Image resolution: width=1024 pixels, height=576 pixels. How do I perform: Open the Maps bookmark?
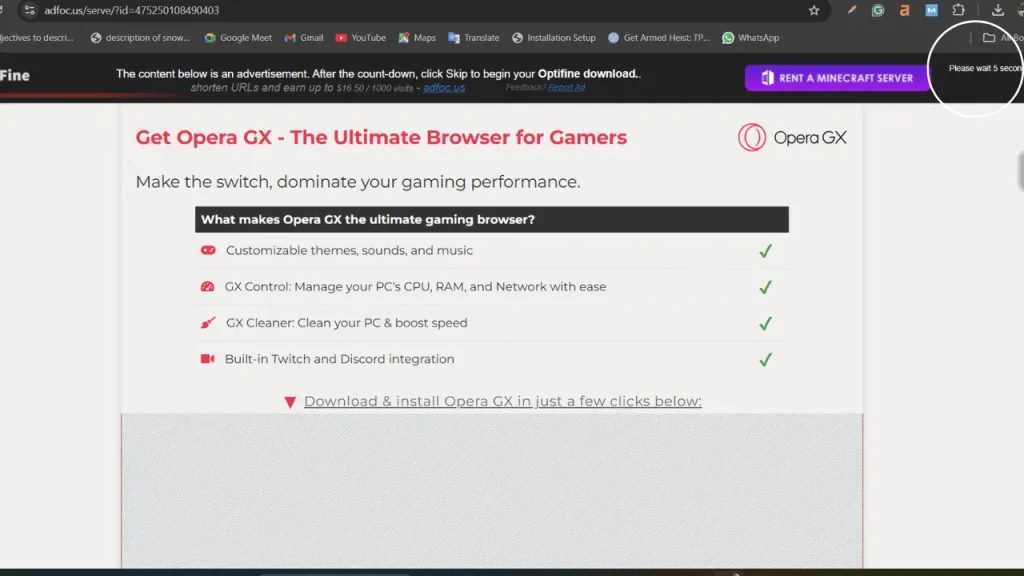[417, 38]
